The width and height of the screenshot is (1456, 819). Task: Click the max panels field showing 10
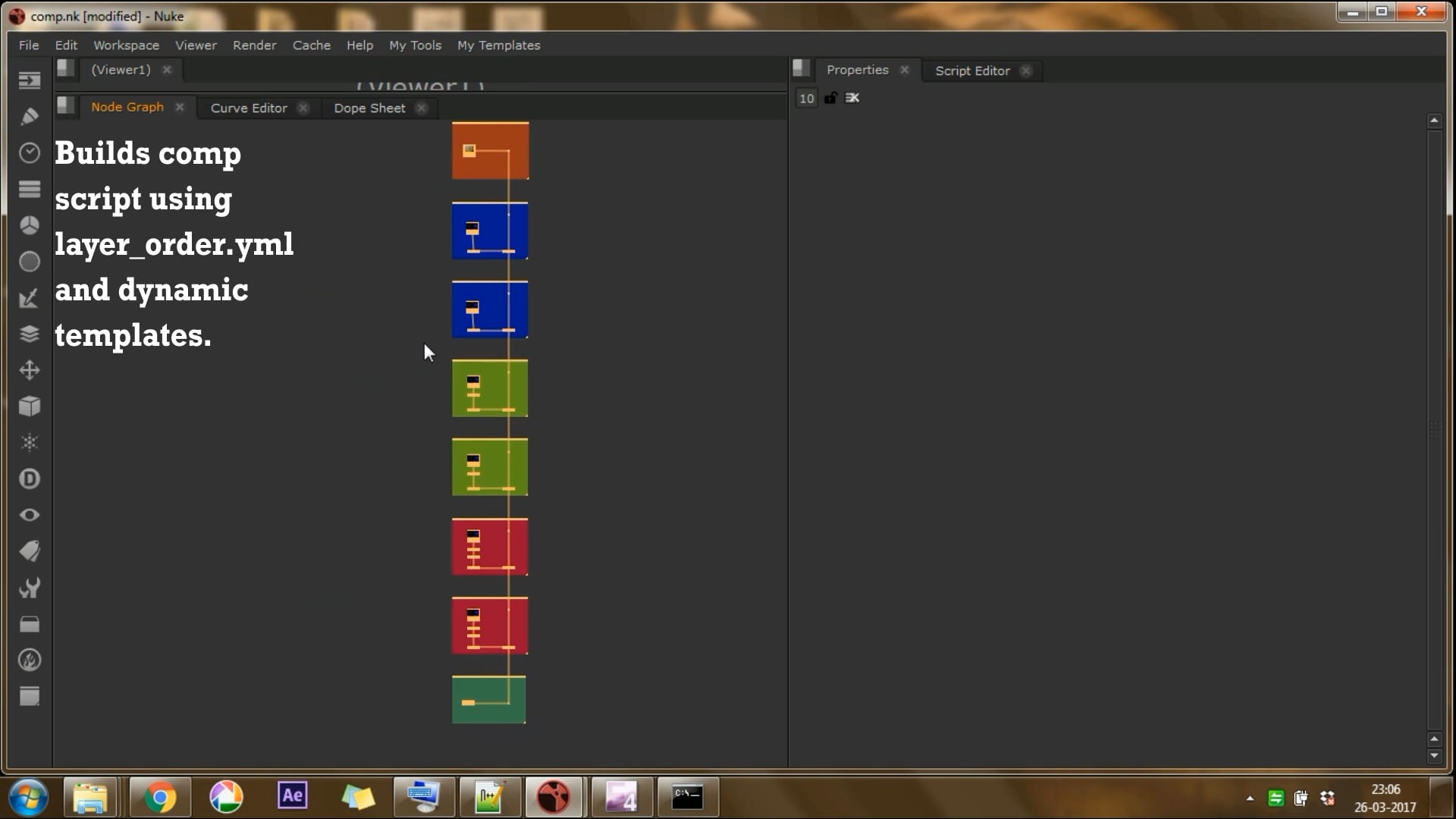point(806,98)
